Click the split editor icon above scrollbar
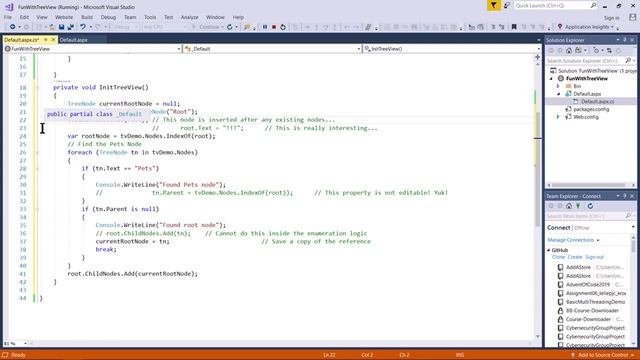Viewport: 640px width, 360px height. (538, 57)
